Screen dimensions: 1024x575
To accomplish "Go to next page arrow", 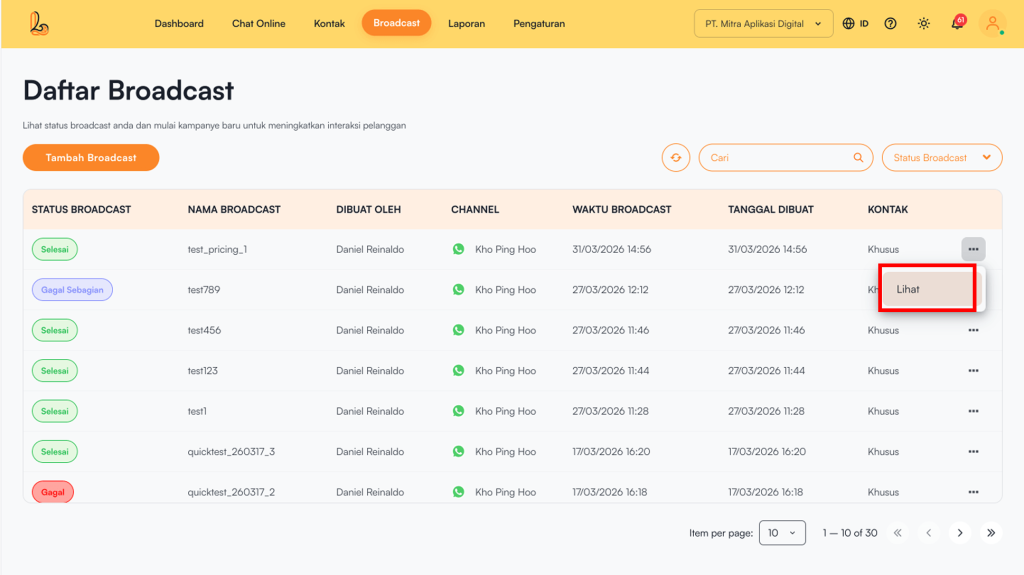I will point(960,533).
